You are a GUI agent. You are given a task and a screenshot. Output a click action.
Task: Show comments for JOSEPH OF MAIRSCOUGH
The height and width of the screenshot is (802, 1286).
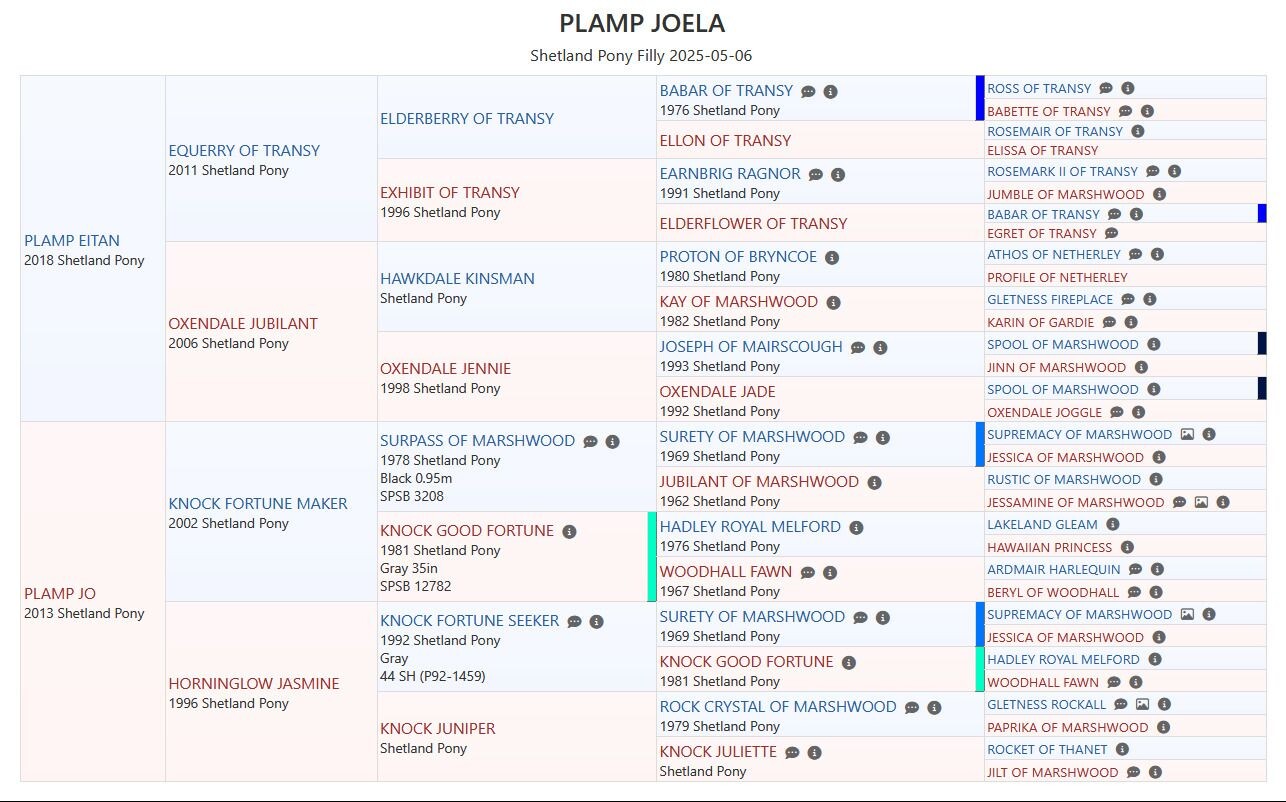[x=858, y=347]
